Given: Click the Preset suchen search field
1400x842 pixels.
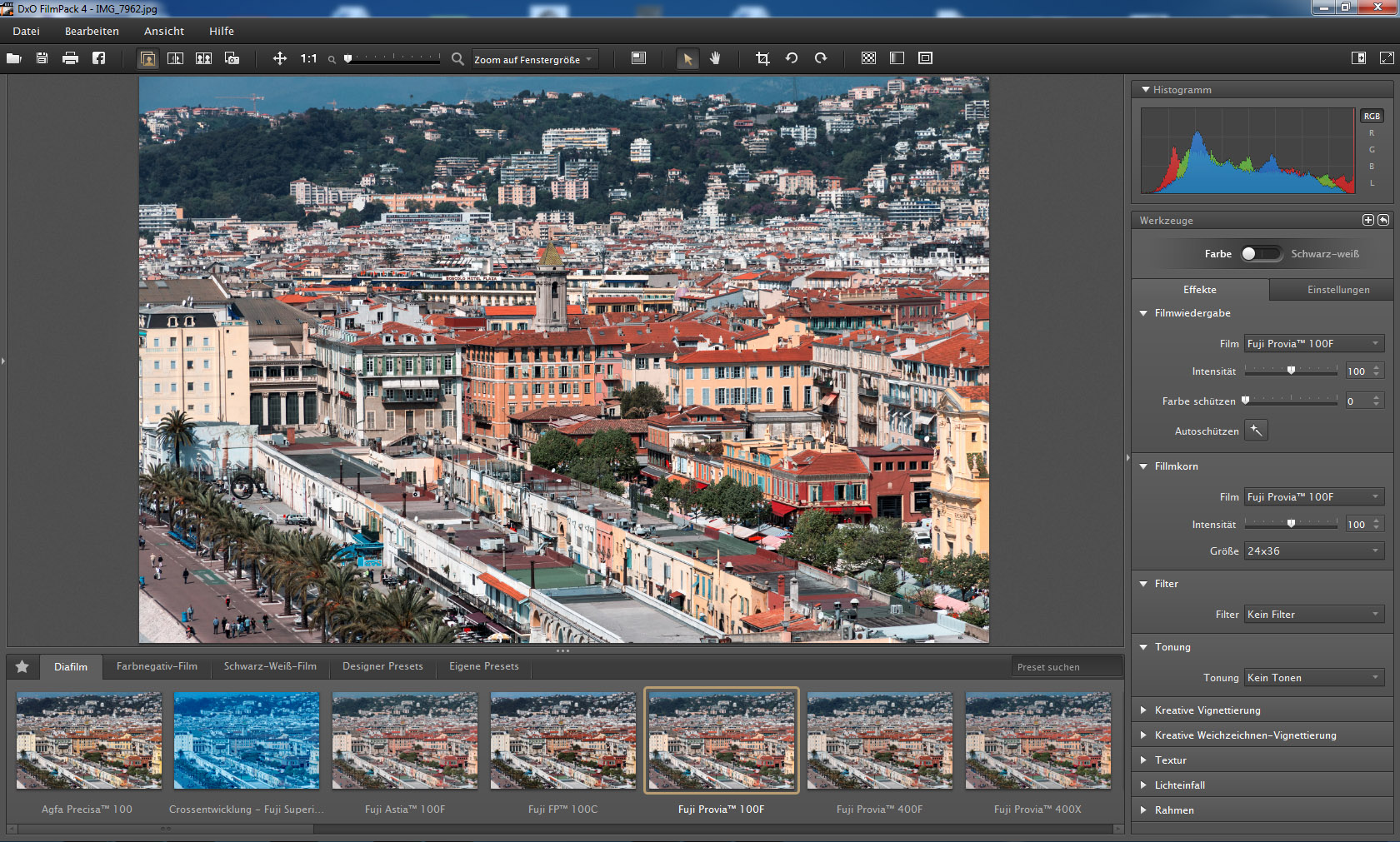Looking at the screenshot, I should 1067,666.
